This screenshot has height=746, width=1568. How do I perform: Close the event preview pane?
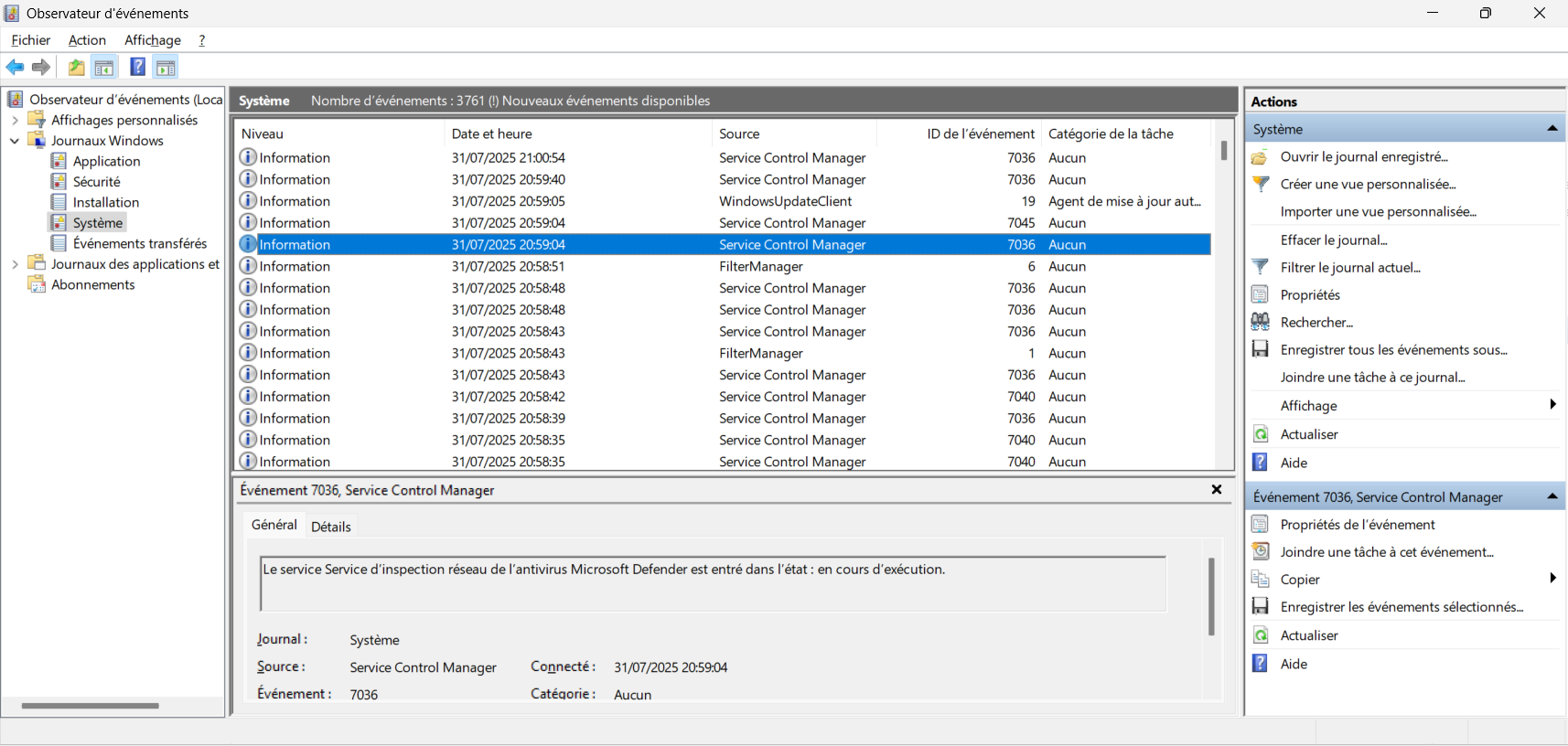click(x=1216, y=490)
